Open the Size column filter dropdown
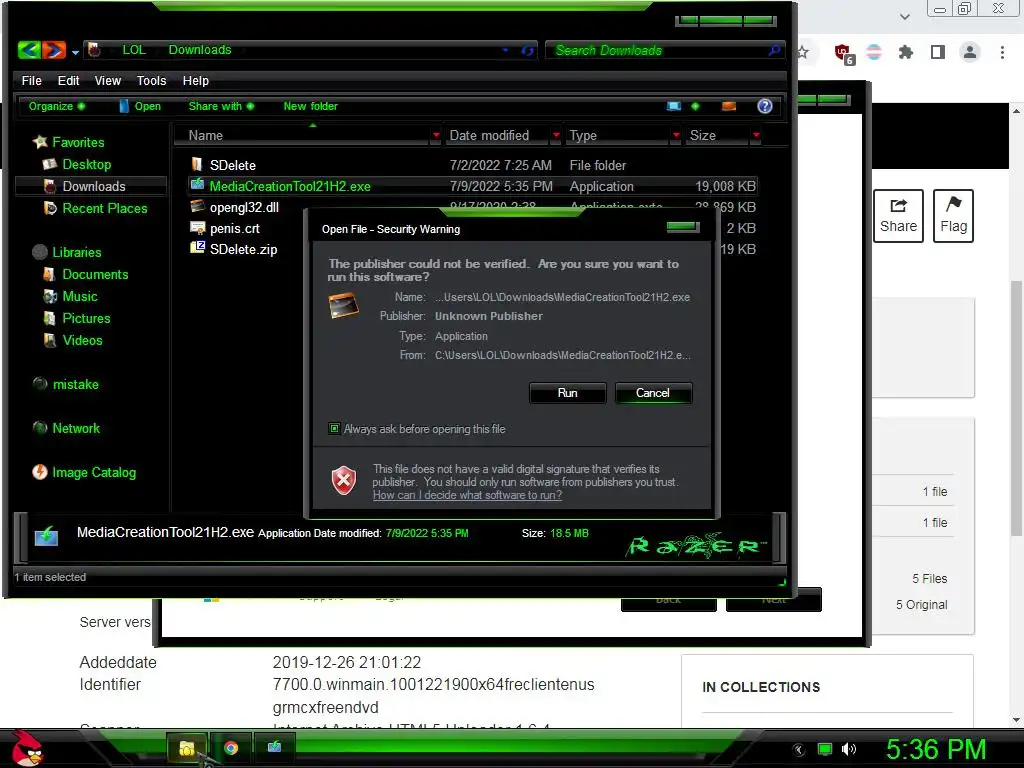 (x=756, y=135)
